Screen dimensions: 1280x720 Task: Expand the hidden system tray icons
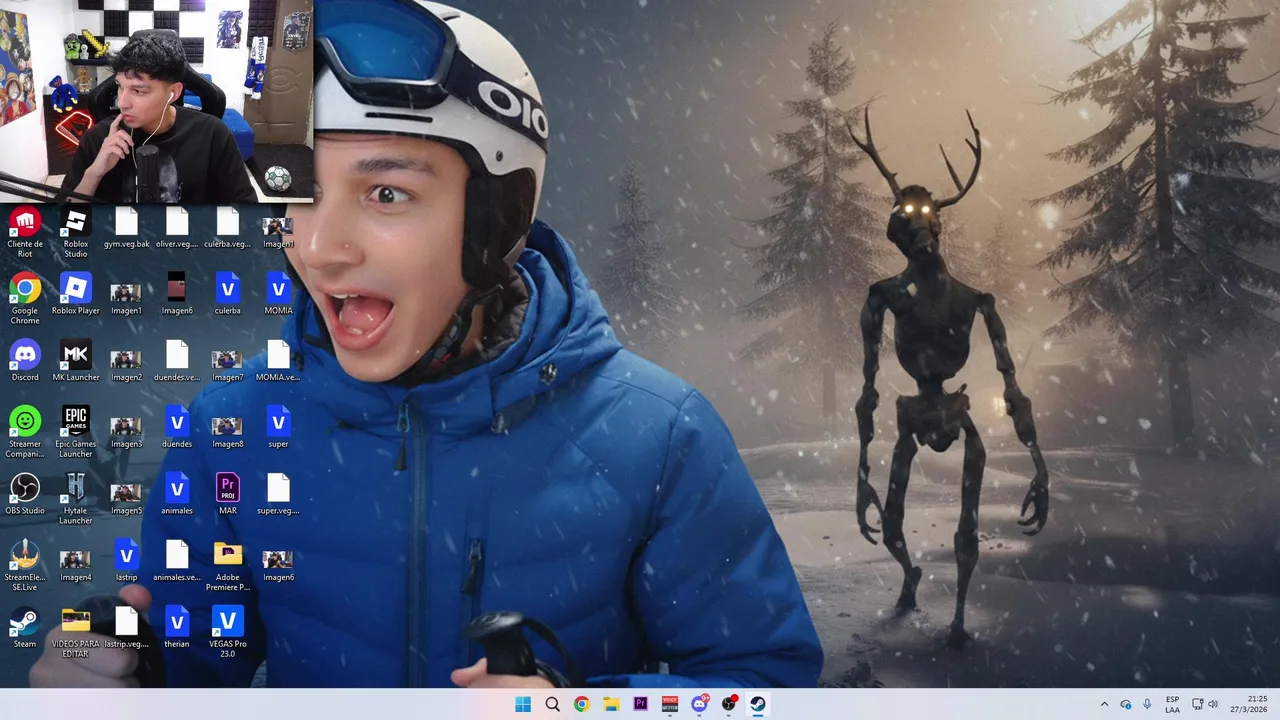tap(1104, 704)
